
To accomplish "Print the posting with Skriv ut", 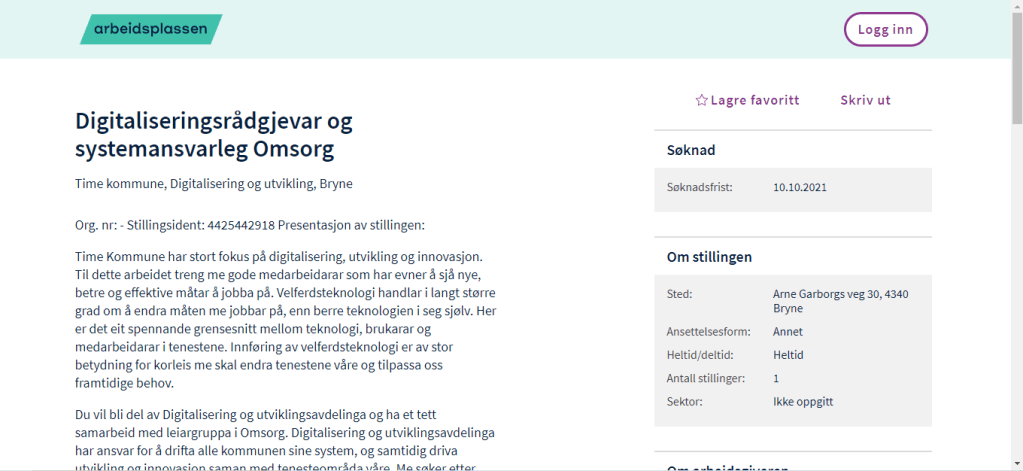I will click(x=865, y=100).
